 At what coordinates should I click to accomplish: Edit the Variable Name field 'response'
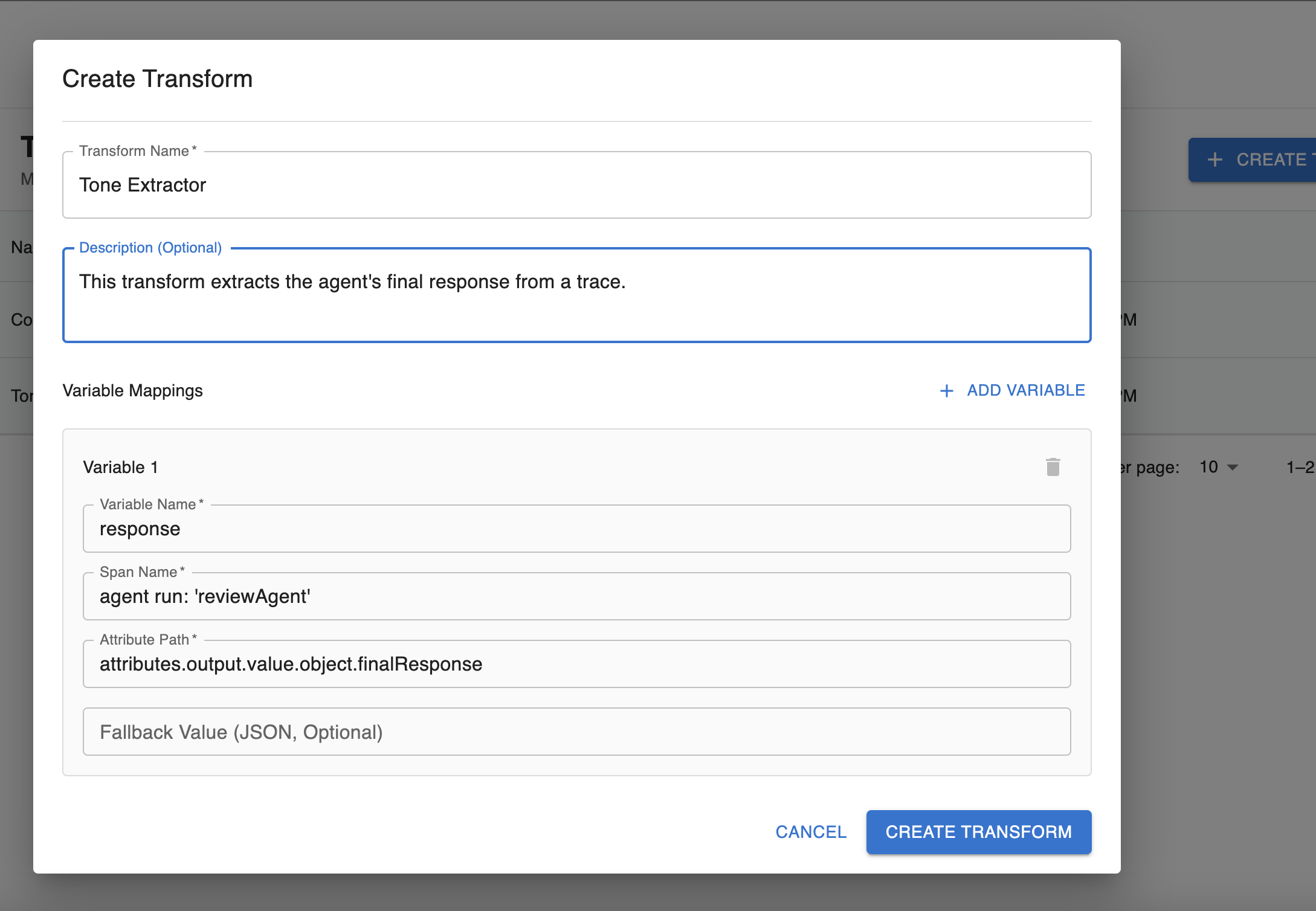(x=576, y=529)
